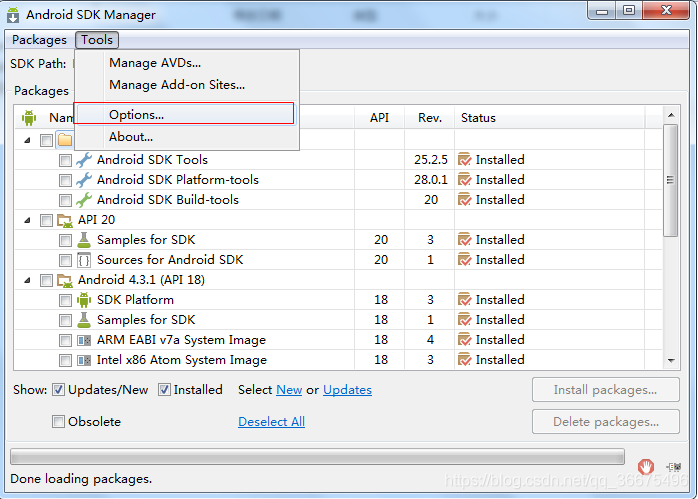
Task: Click the braces icon for Sources for Android SDK
Action: (84, 260)
